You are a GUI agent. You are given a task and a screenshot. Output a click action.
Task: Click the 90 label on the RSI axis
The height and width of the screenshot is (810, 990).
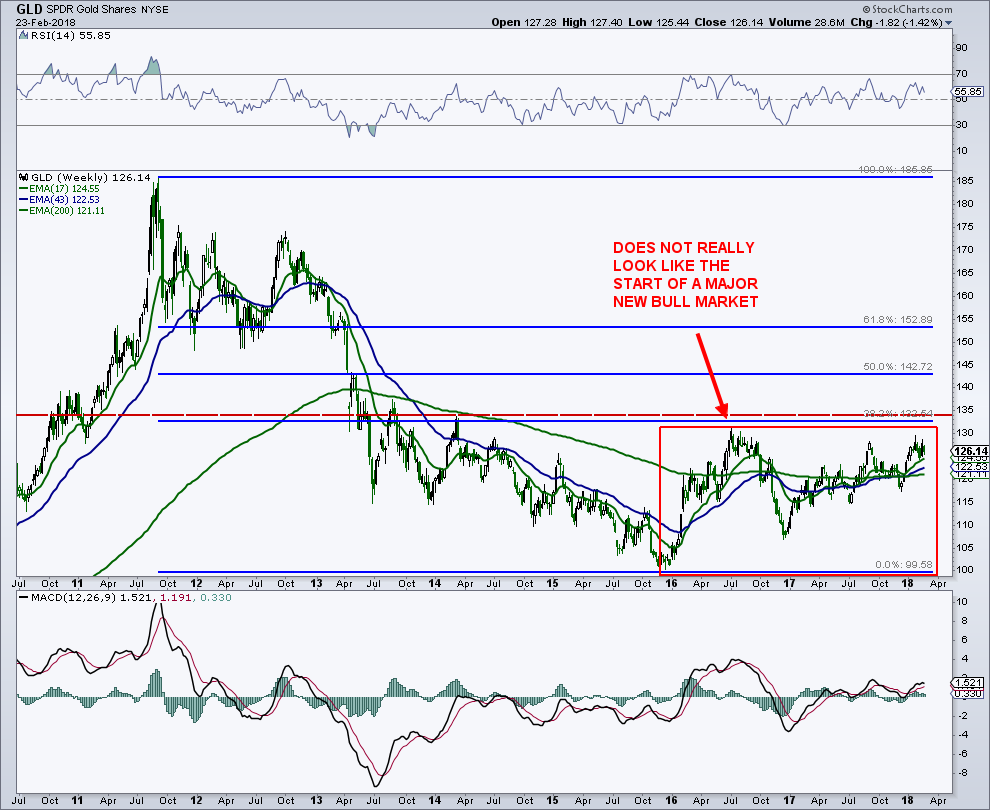click(962, 48)
